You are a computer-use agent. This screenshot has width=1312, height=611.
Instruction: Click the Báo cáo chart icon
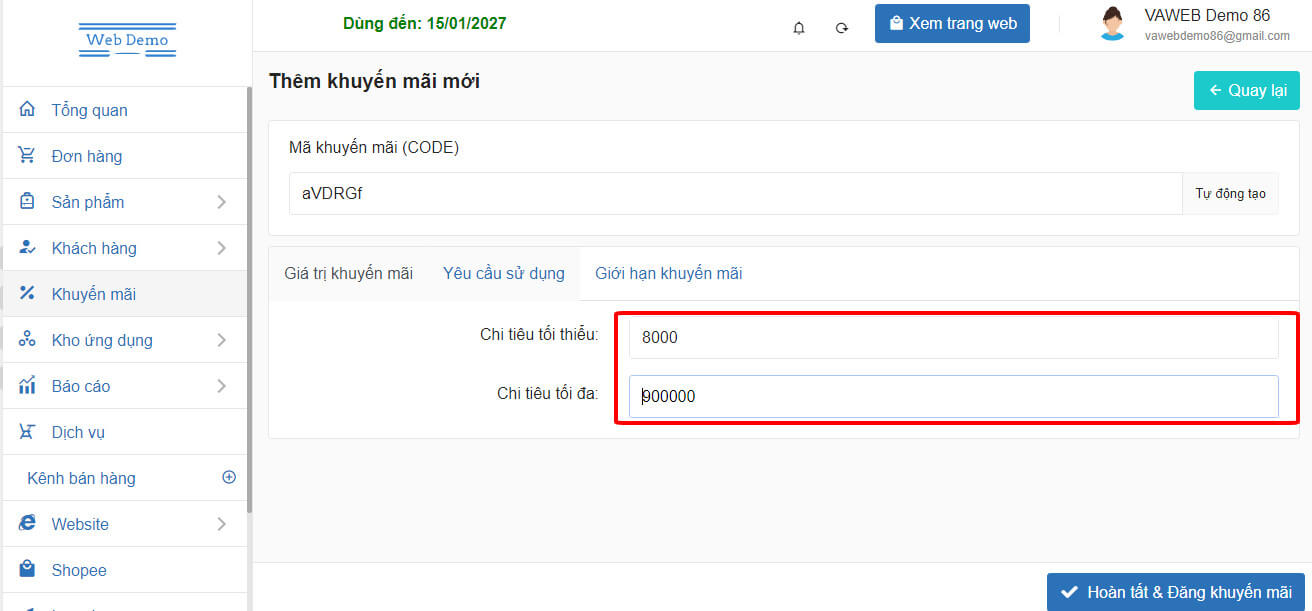(x=27, y=386)
